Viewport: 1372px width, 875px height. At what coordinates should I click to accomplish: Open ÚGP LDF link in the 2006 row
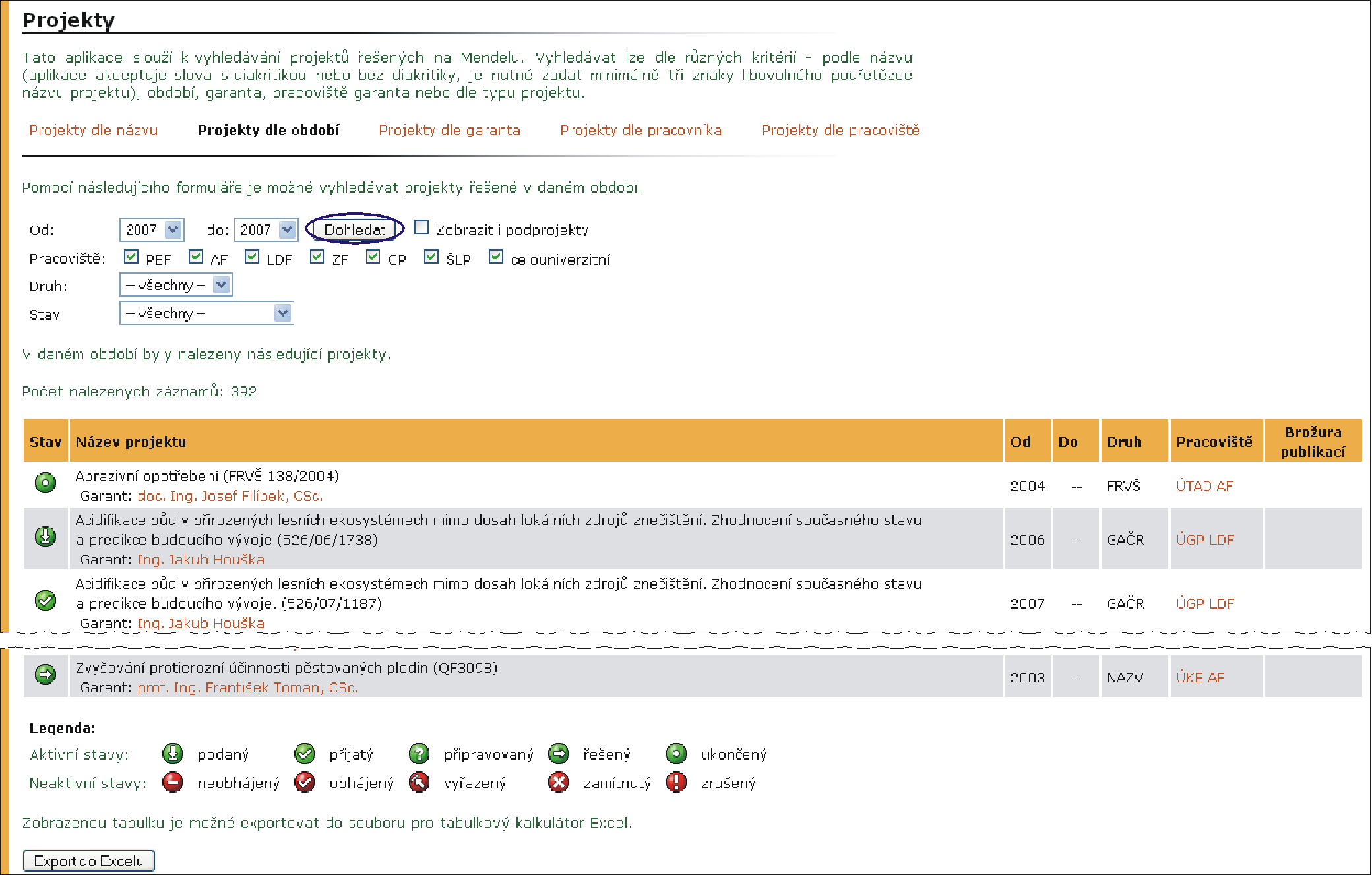1205,539
